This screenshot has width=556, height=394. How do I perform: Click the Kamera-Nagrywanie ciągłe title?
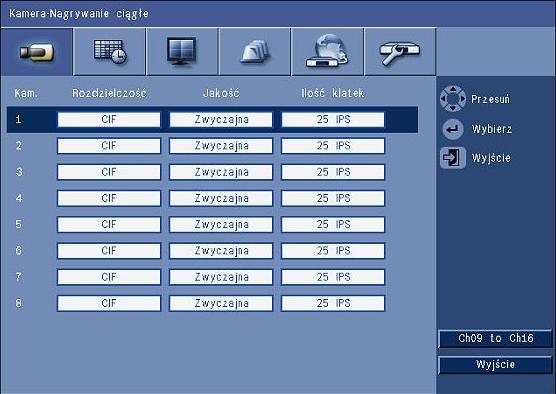79,14
